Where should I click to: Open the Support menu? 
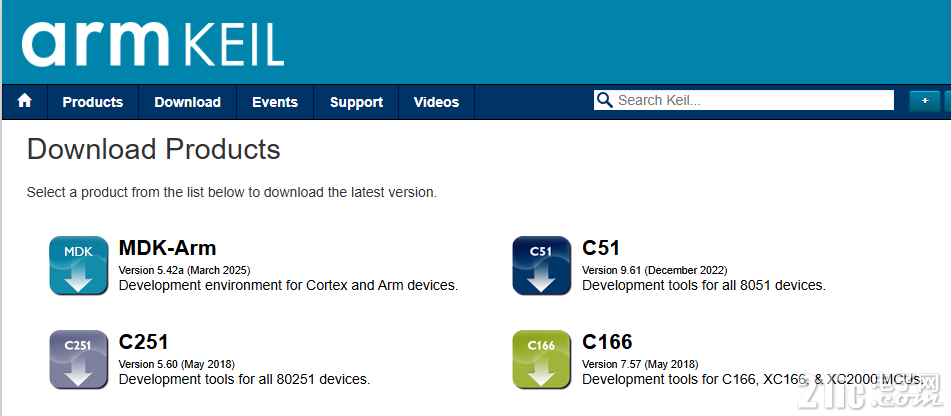click(x=356, y=102)
